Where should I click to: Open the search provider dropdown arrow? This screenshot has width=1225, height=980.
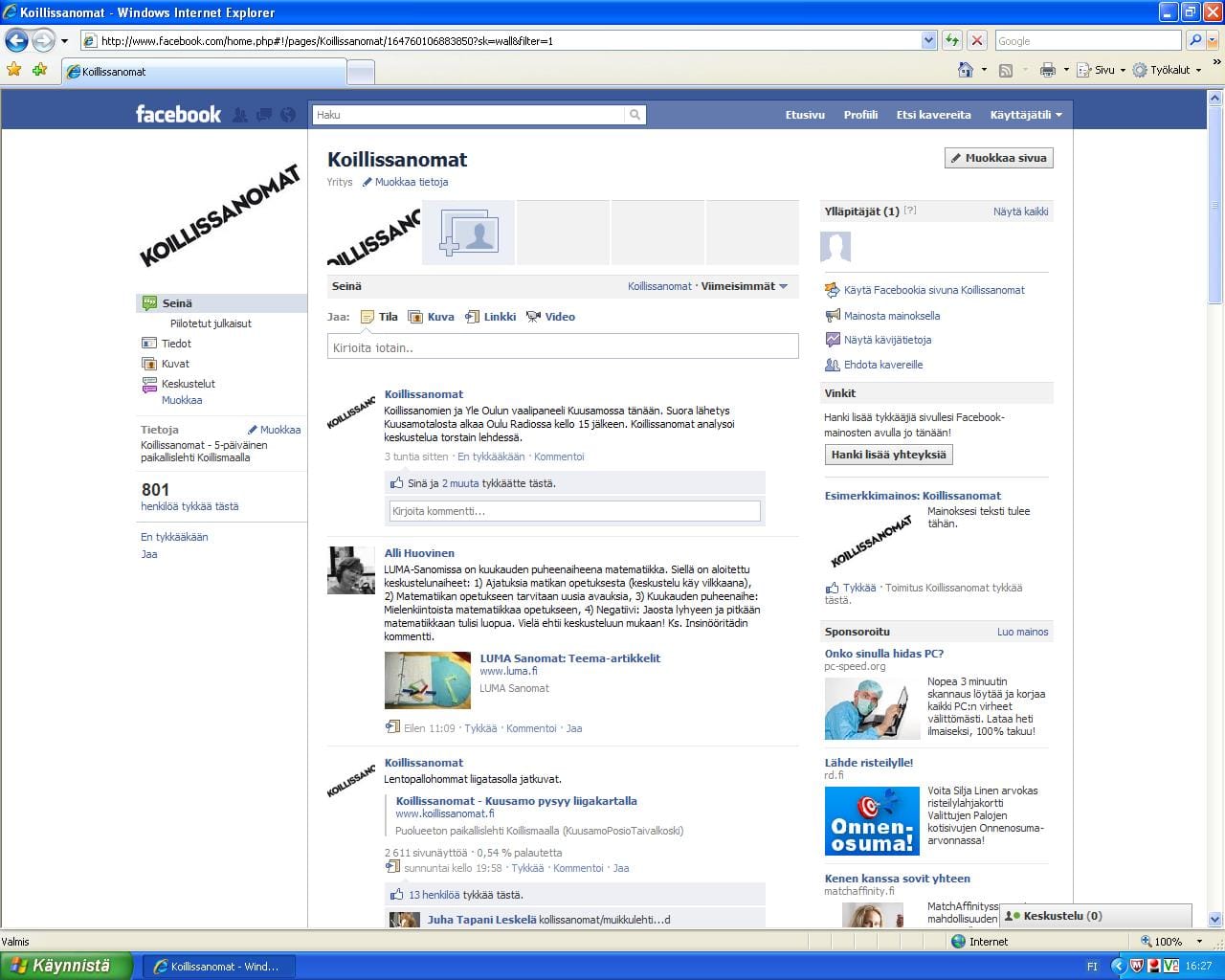(x=1214, y=40)
